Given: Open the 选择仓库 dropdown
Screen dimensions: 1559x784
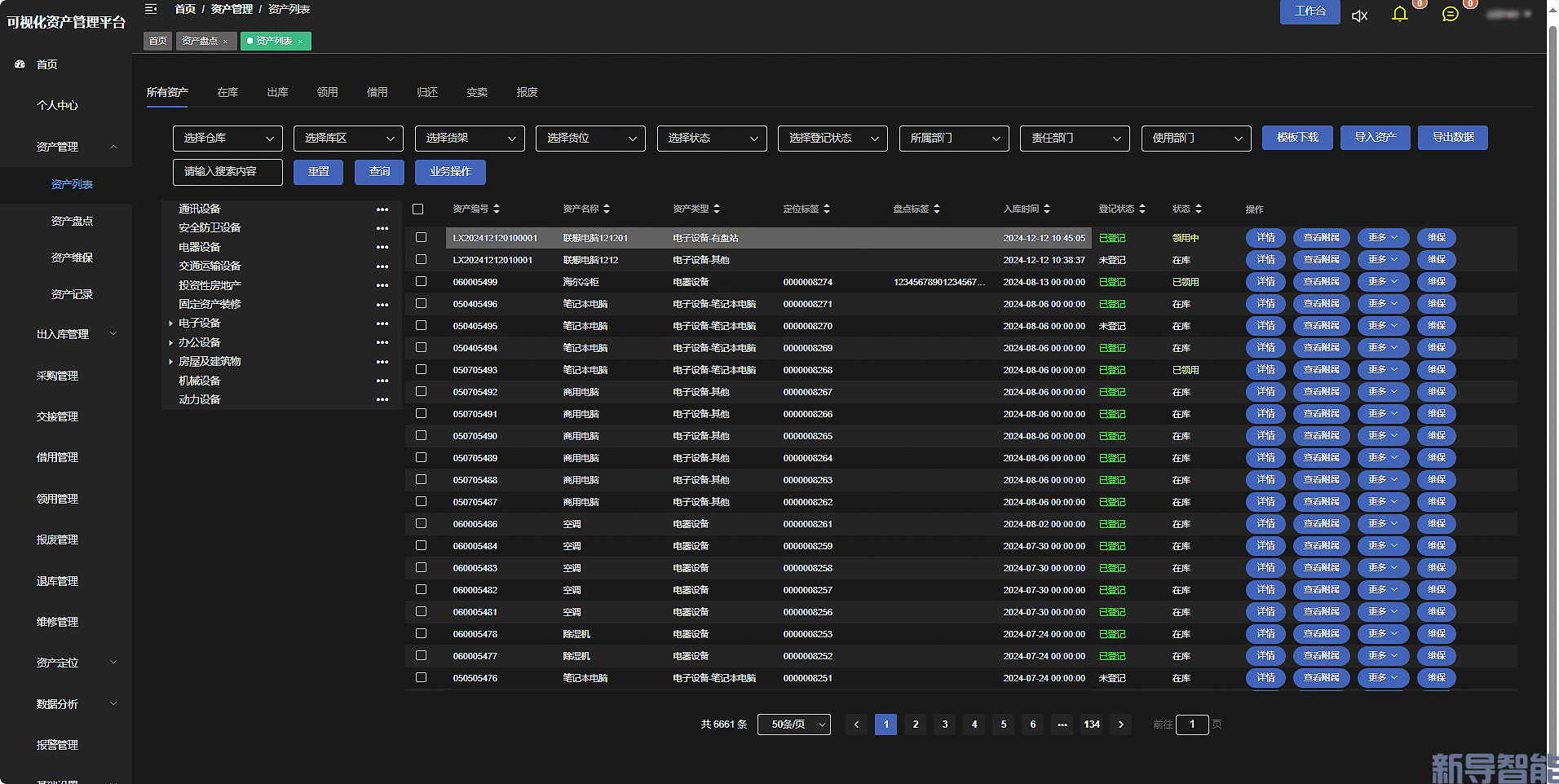Looking at the screenshot, I should (227, 138).
